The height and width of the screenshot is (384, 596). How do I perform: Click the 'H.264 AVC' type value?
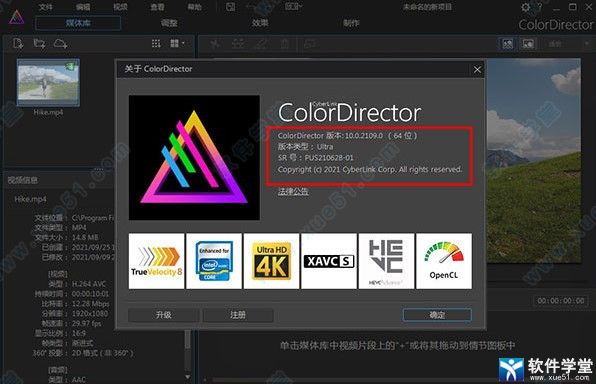pos(89,284)
